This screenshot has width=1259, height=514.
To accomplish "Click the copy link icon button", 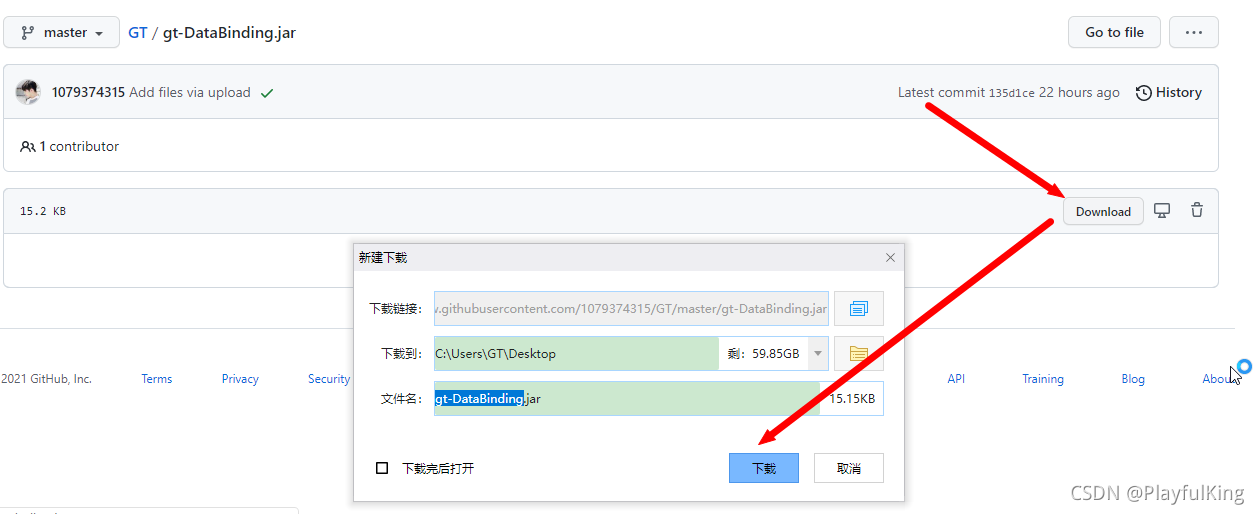I will pos(859,309).
